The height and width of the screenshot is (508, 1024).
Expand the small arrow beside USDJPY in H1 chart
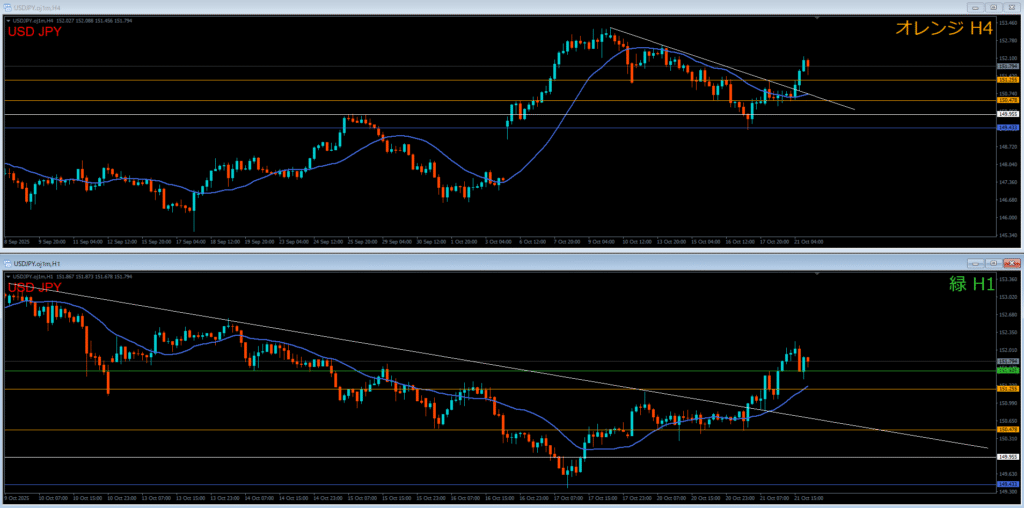8,276
